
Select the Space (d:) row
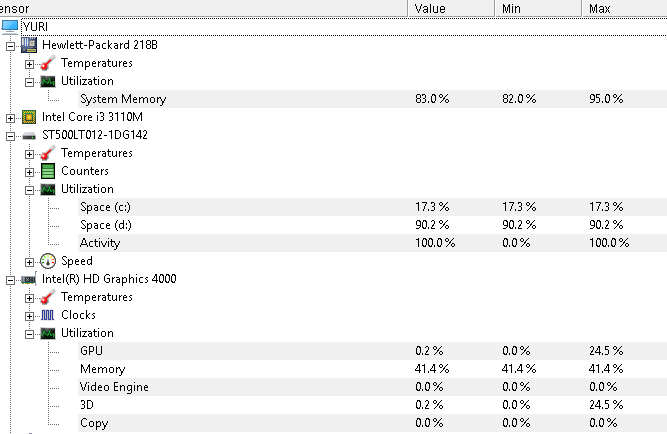pyautogui.click(x=373, y=225)
